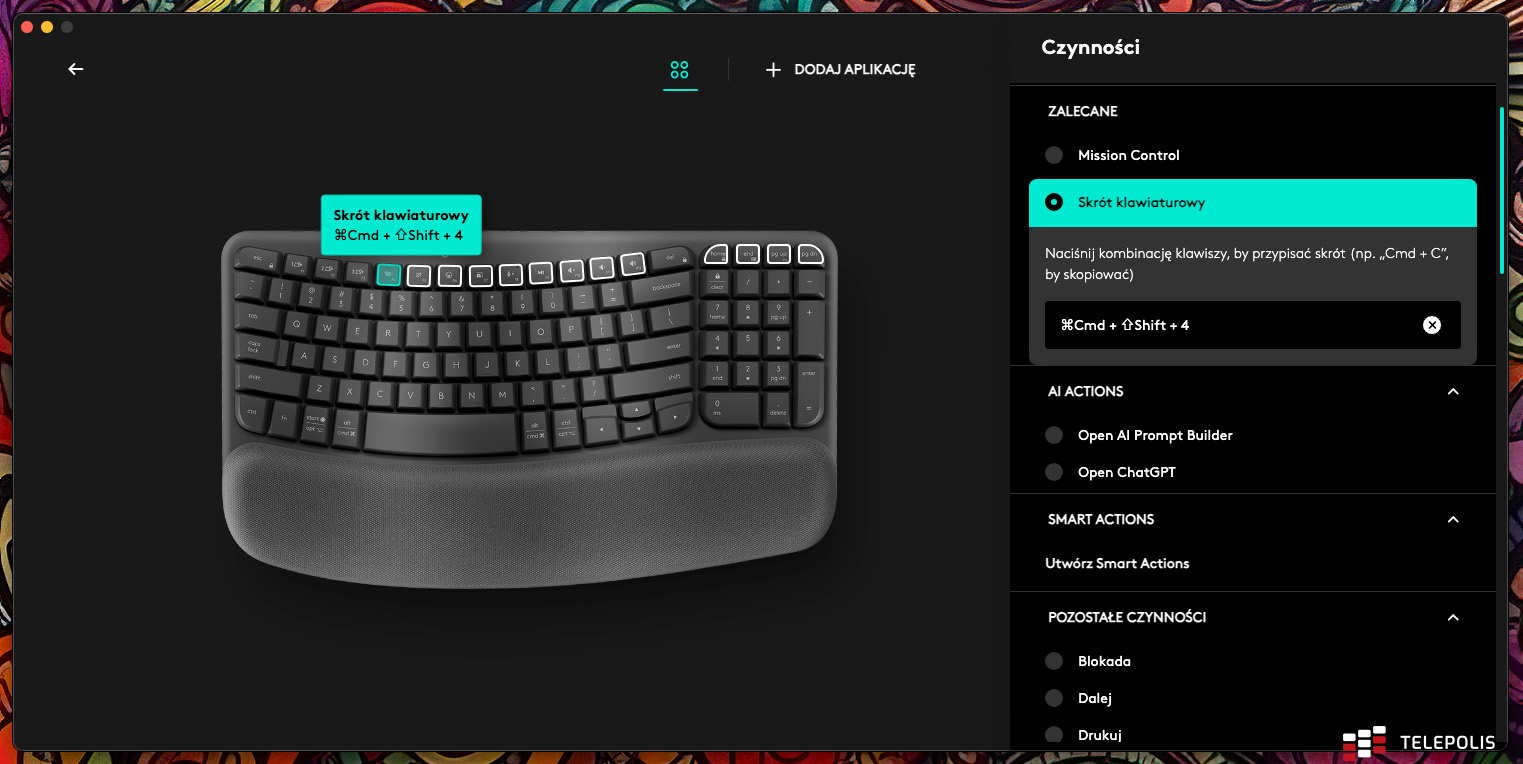
Task: Open the Utwórz Smart Actions link
Action: [x=1117, y=563]
